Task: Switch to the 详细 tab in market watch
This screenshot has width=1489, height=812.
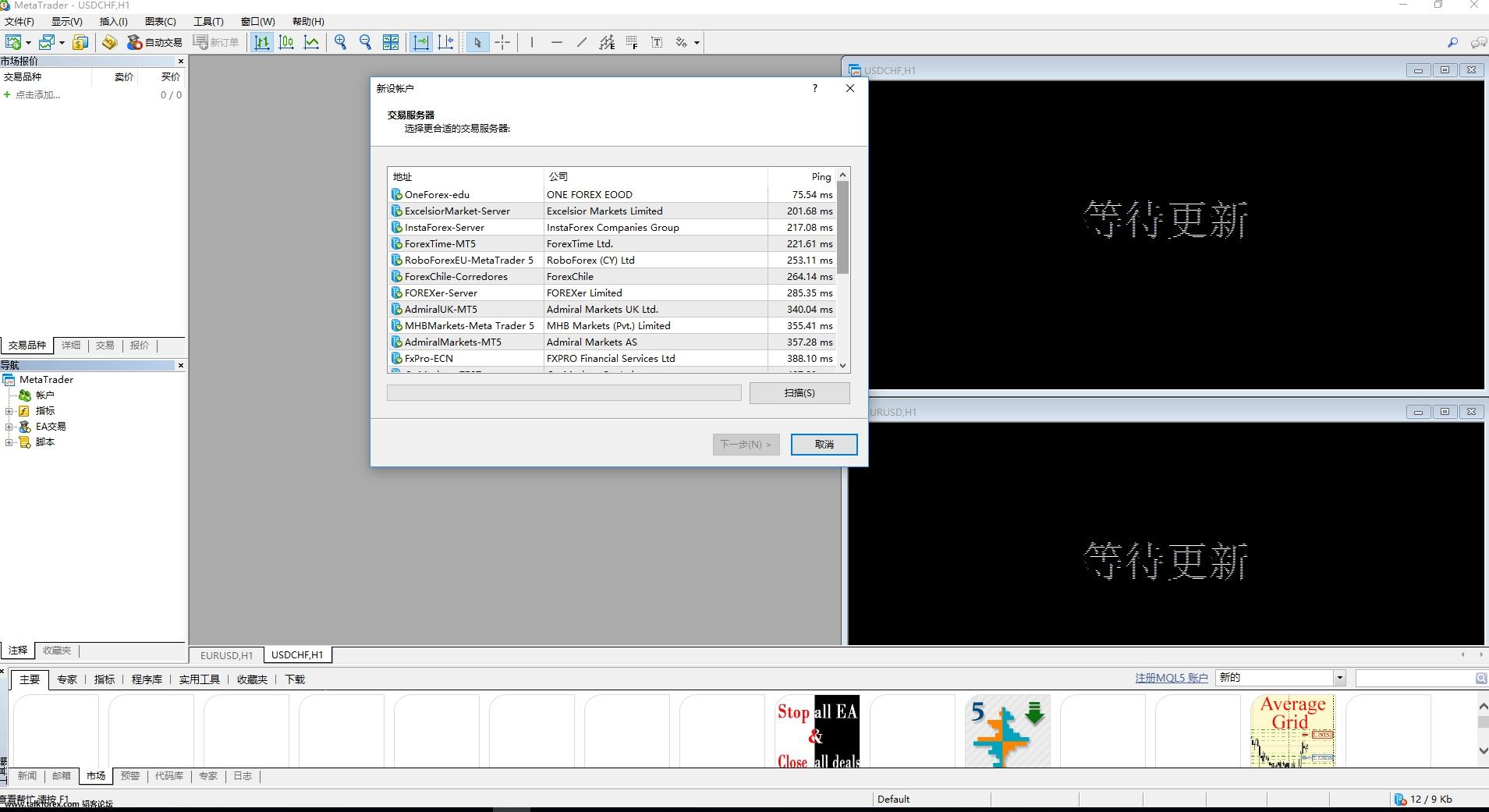Action: coord(71,345)
